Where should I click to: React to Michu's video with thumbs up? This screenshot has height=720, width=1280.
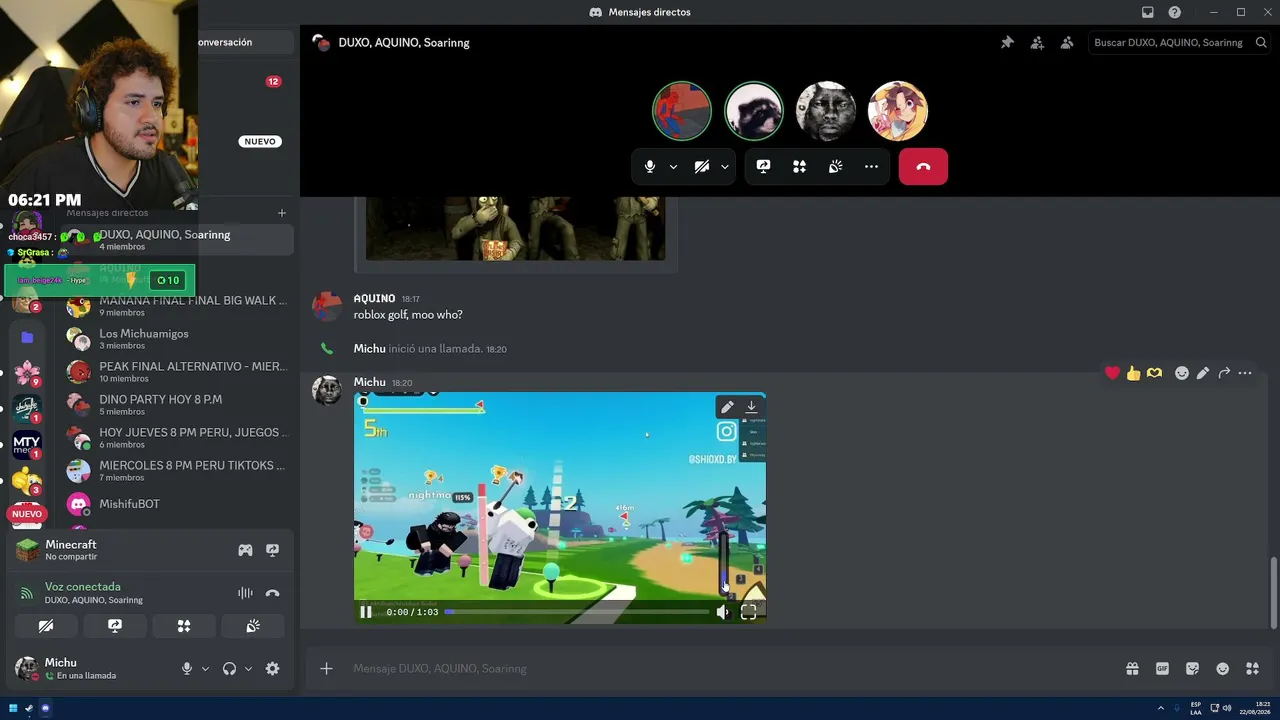pyautogui.click(x=1133, y=373)
